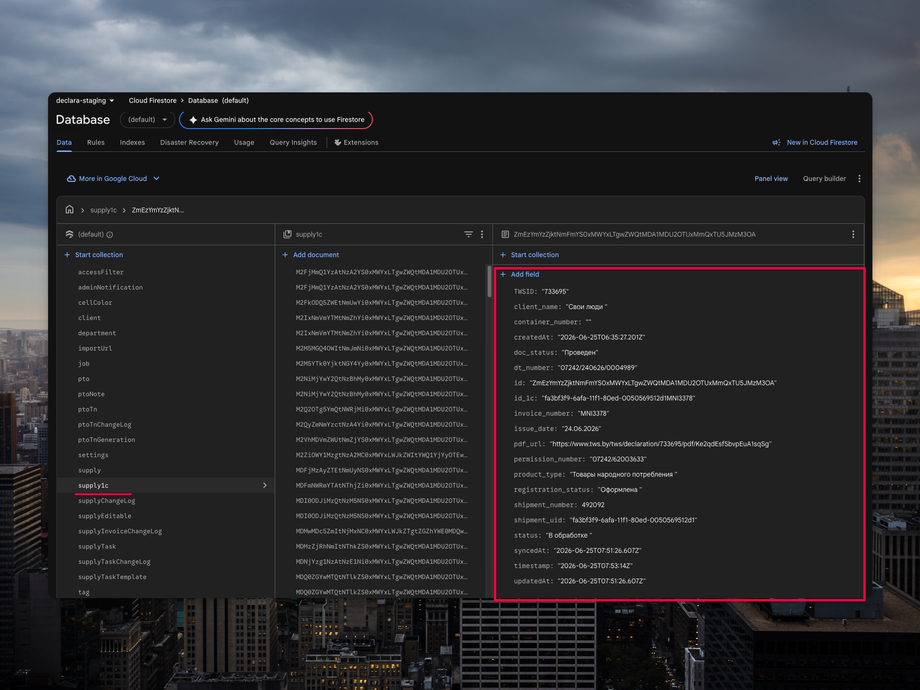This screenshot has height=690, width=920.
Task: Open the (default) database selector dropdown
Action: 147,120
